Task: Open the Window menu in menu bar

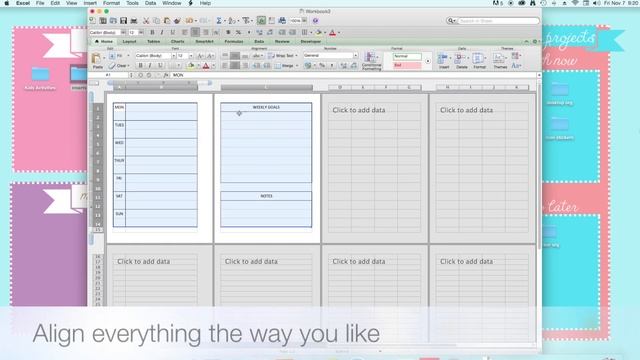Action: (x=172, y=3)
